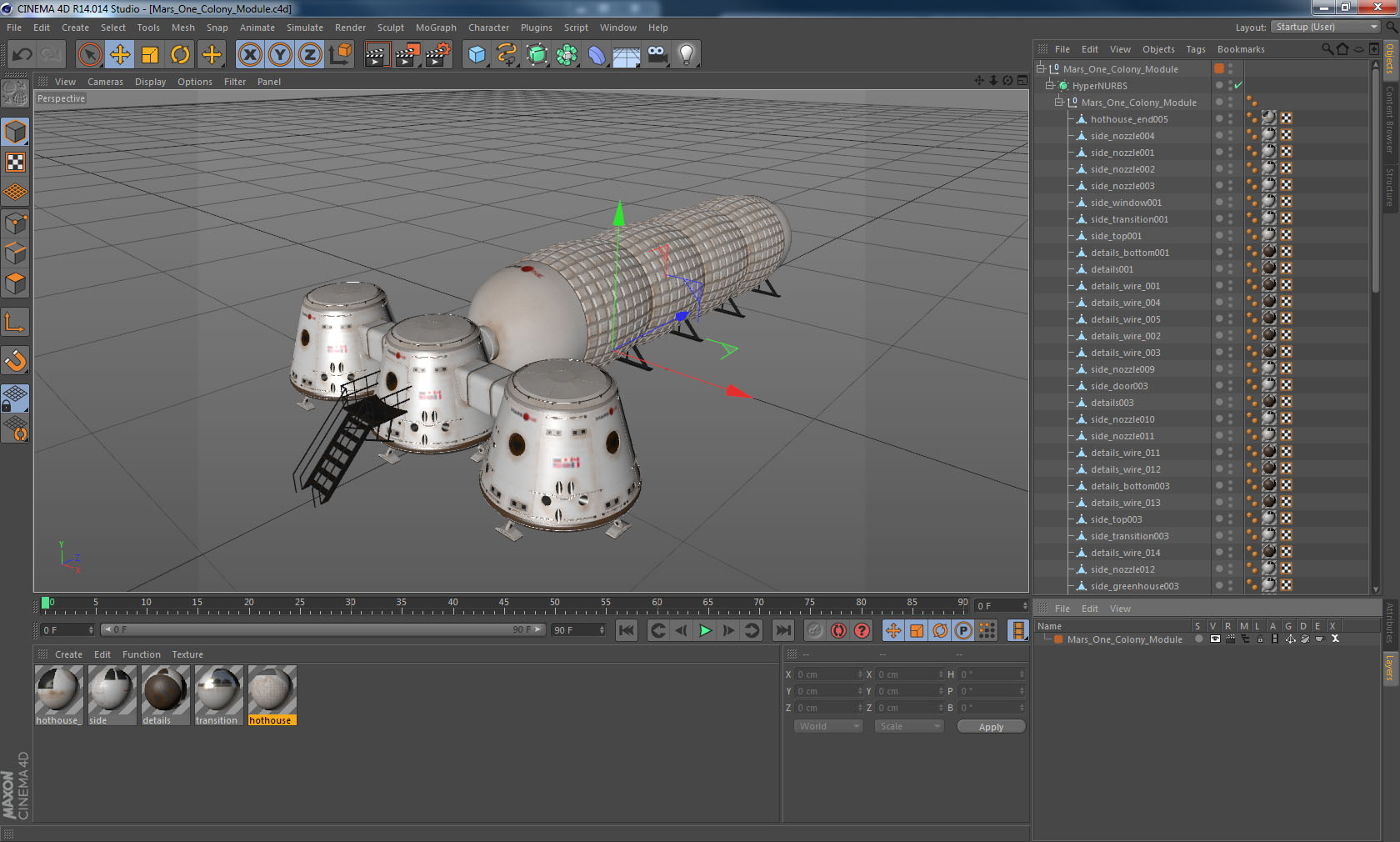This screenshot has width=1400, height=842.
Task: Select the Rotate tool
Action: (180, 55)
